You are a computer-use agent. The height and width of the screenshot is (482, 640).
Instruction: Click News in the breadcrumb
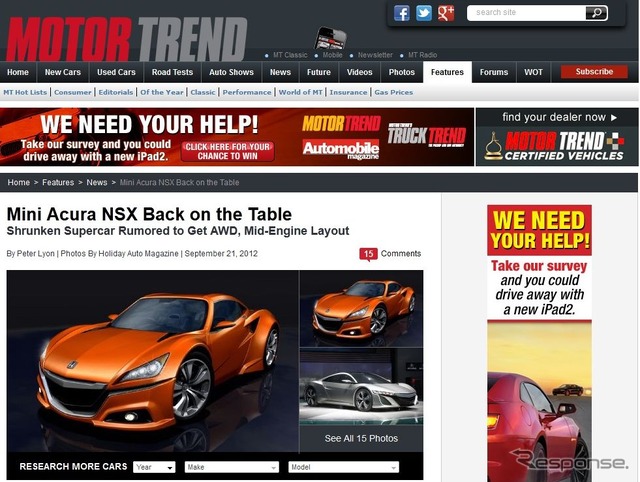coord(97,182)
